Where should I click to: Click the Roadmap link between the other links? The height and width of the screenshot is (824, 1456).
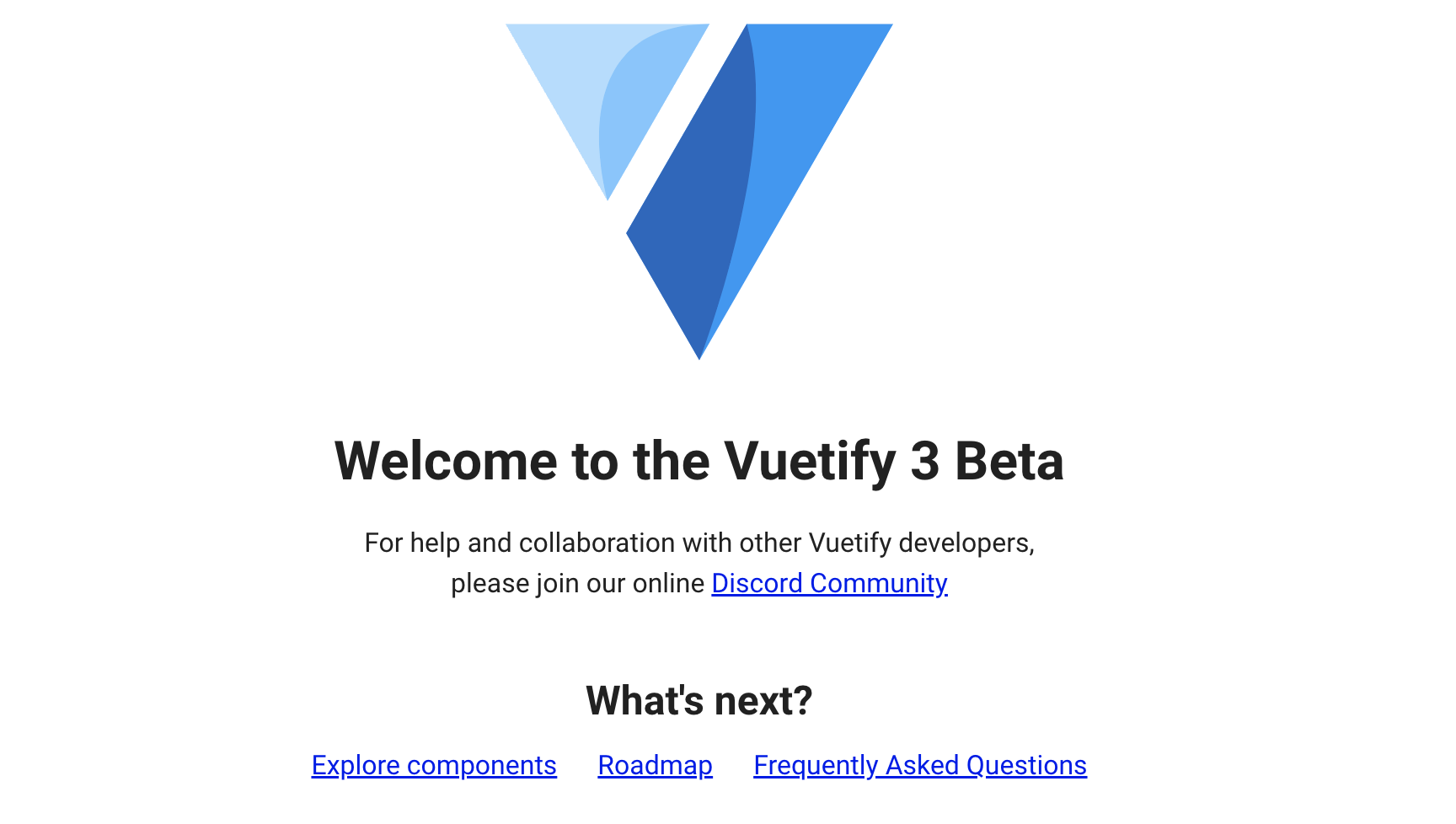655,765
